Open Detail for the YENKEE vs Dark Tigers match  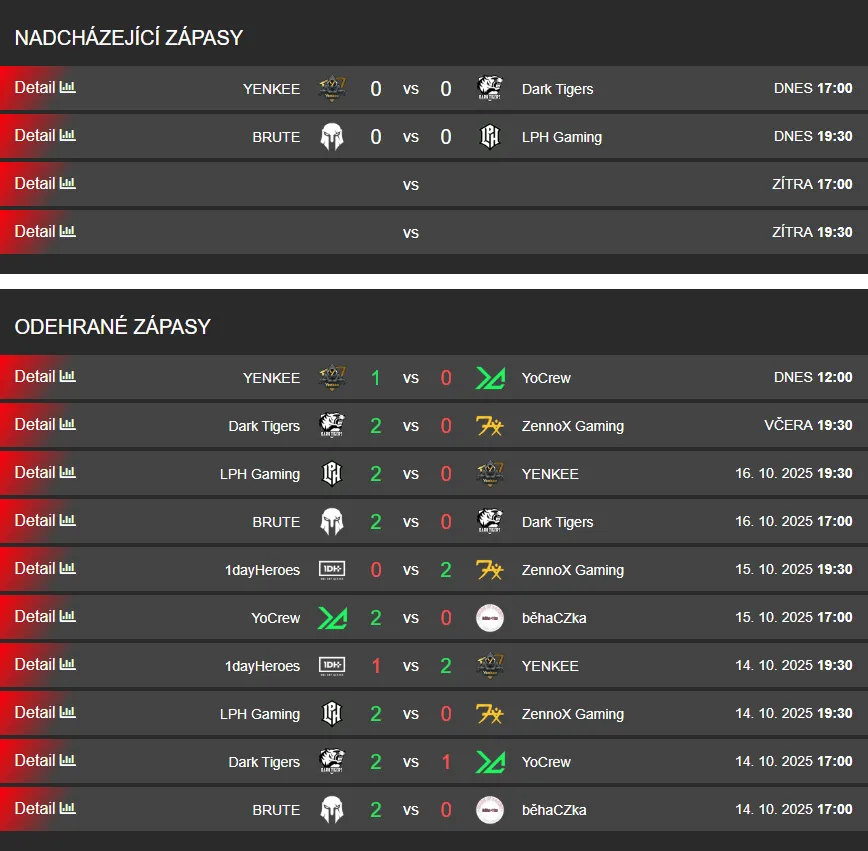point(34,87)
